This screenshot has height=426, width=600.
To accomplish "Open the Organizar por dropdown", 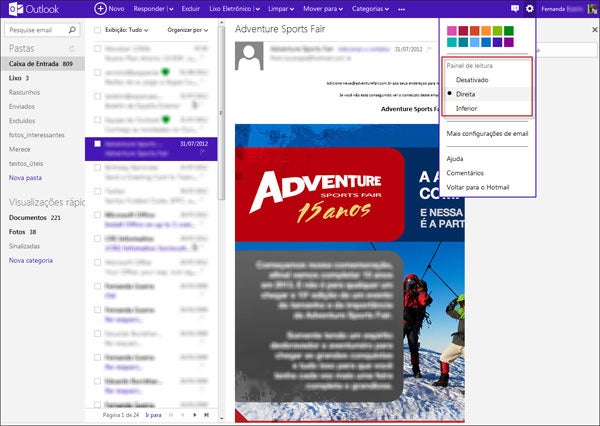I will pos(190,30).
